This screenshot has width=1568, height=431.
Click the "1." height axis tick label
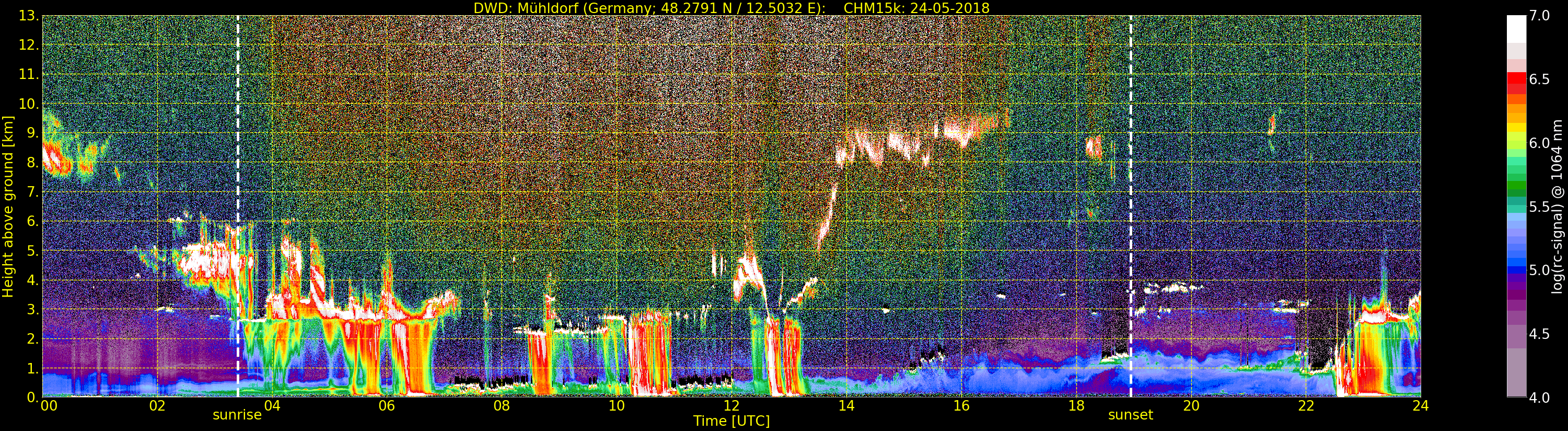click(x=32, y=368)
